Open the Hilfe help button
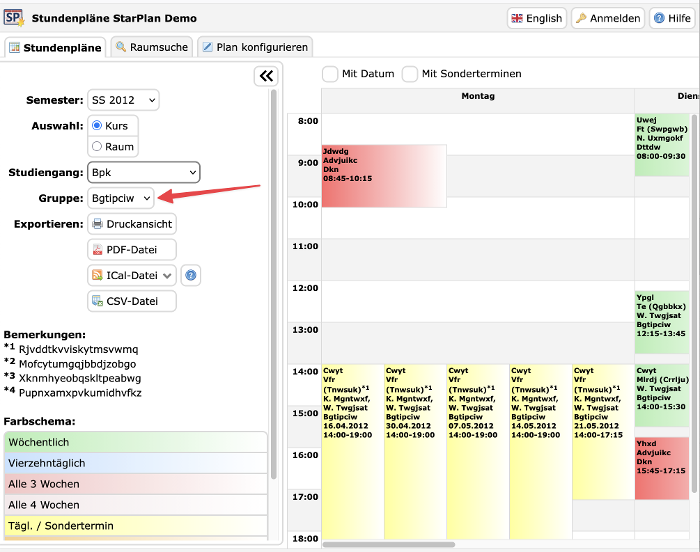Viewport: 700px width, 552px height. 672,18
